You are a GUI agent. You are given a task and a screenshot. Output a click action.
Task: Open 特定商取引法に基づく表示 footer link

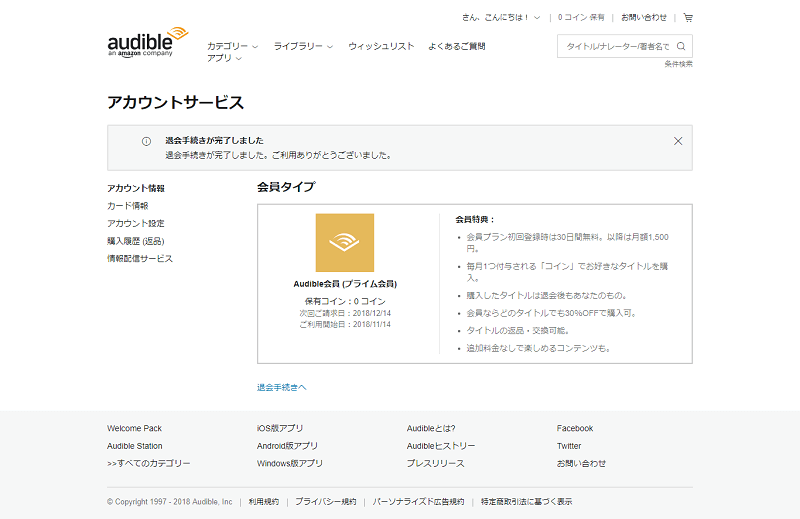click(x=527, y=502)
